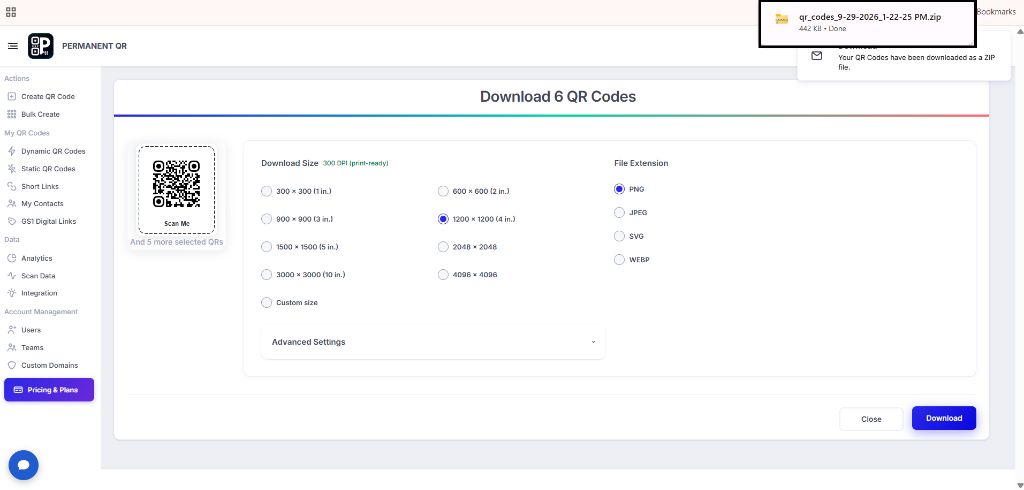Click the Short Links chain icon
The height and width of the screenshot is (490, 1024).
[11, 186]
